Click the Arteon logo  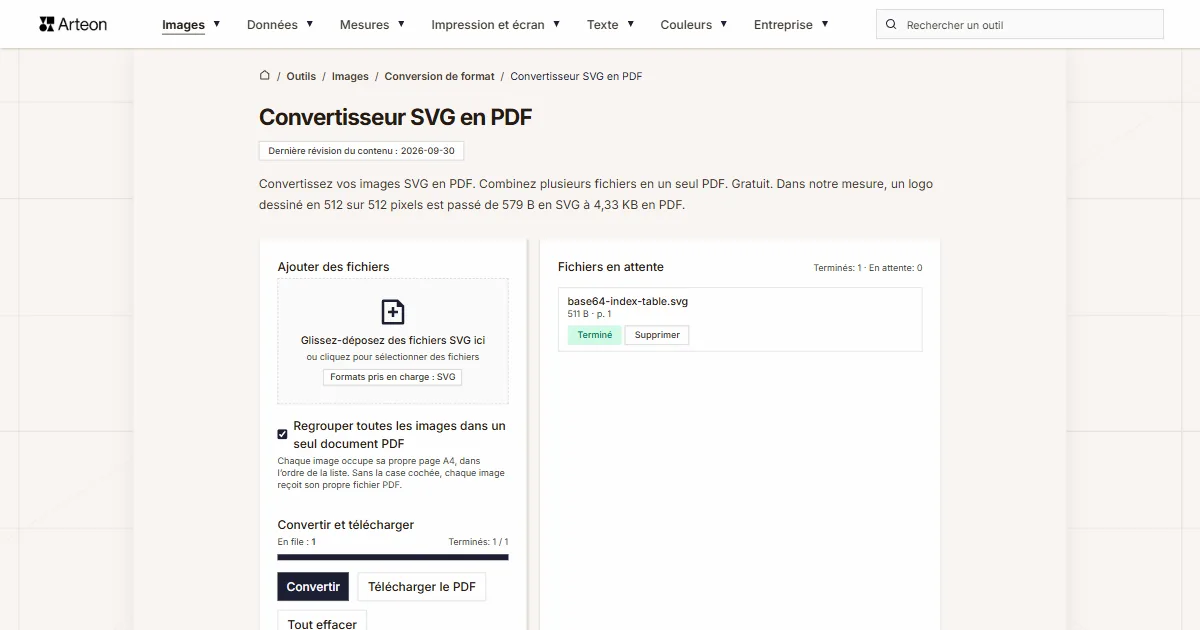[73, 24]
